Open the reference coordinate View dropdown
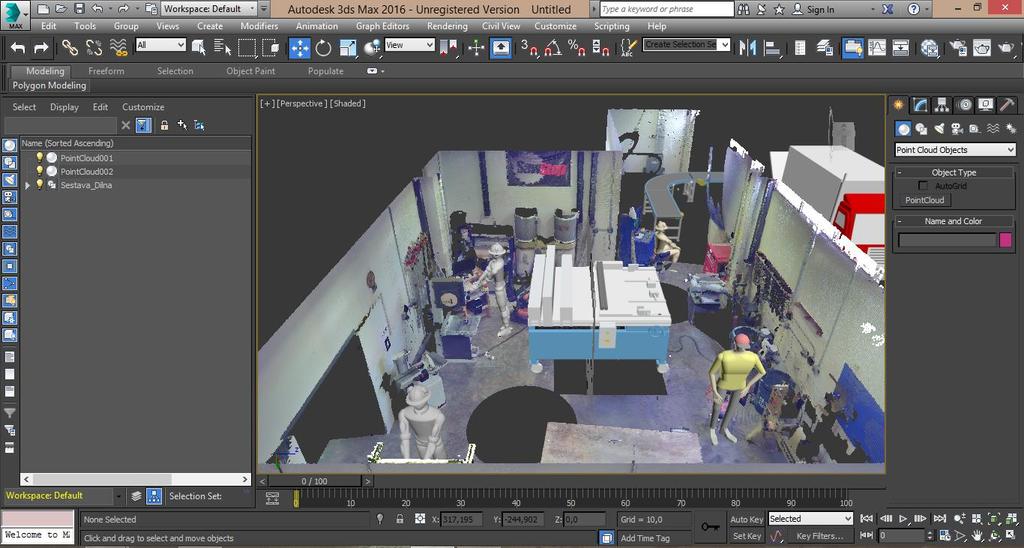1024x548 pixels. click(409, 44)
